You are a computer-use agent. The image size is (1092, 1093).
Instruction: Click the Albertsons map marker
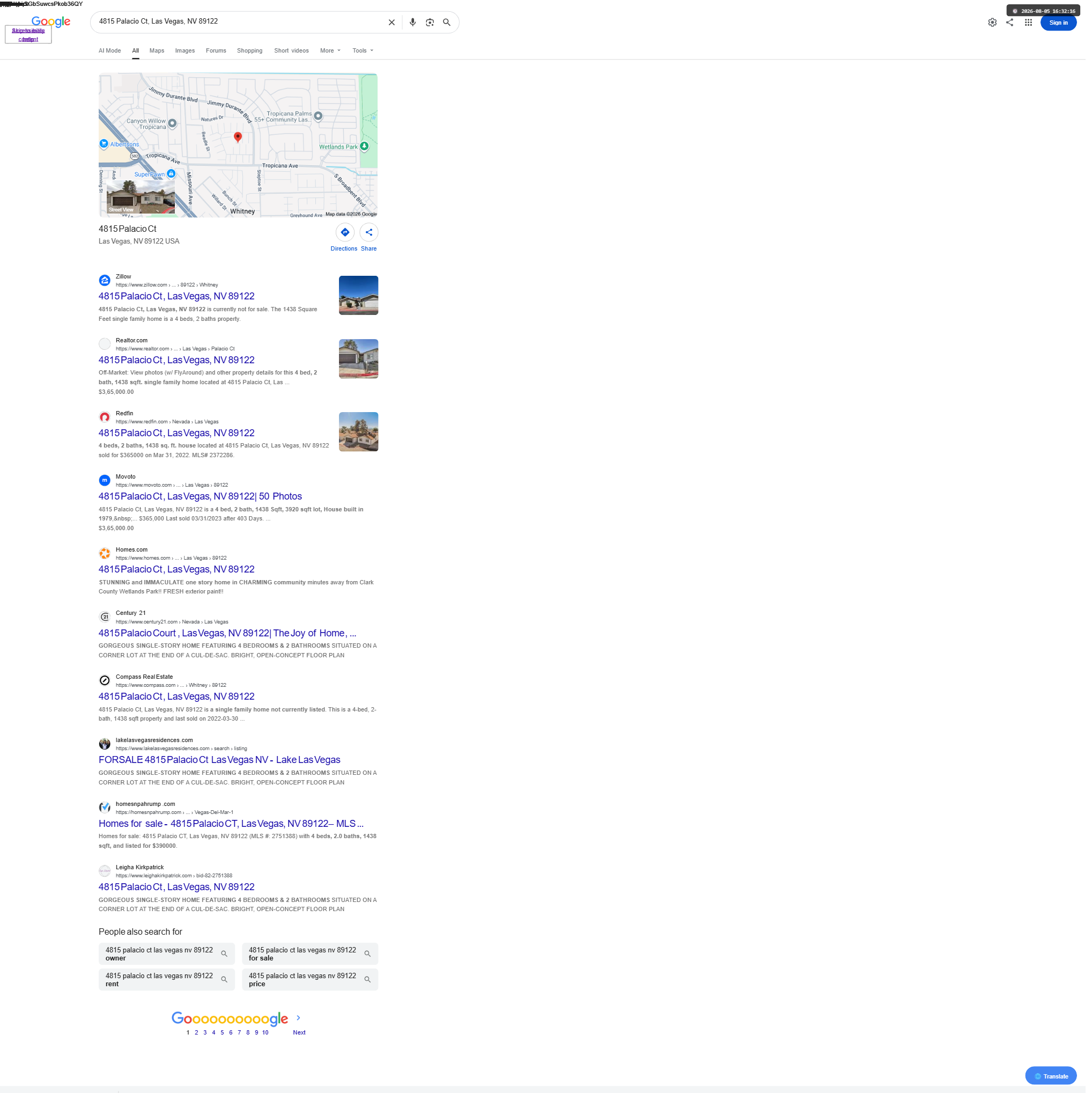click(x=104, y=144)
